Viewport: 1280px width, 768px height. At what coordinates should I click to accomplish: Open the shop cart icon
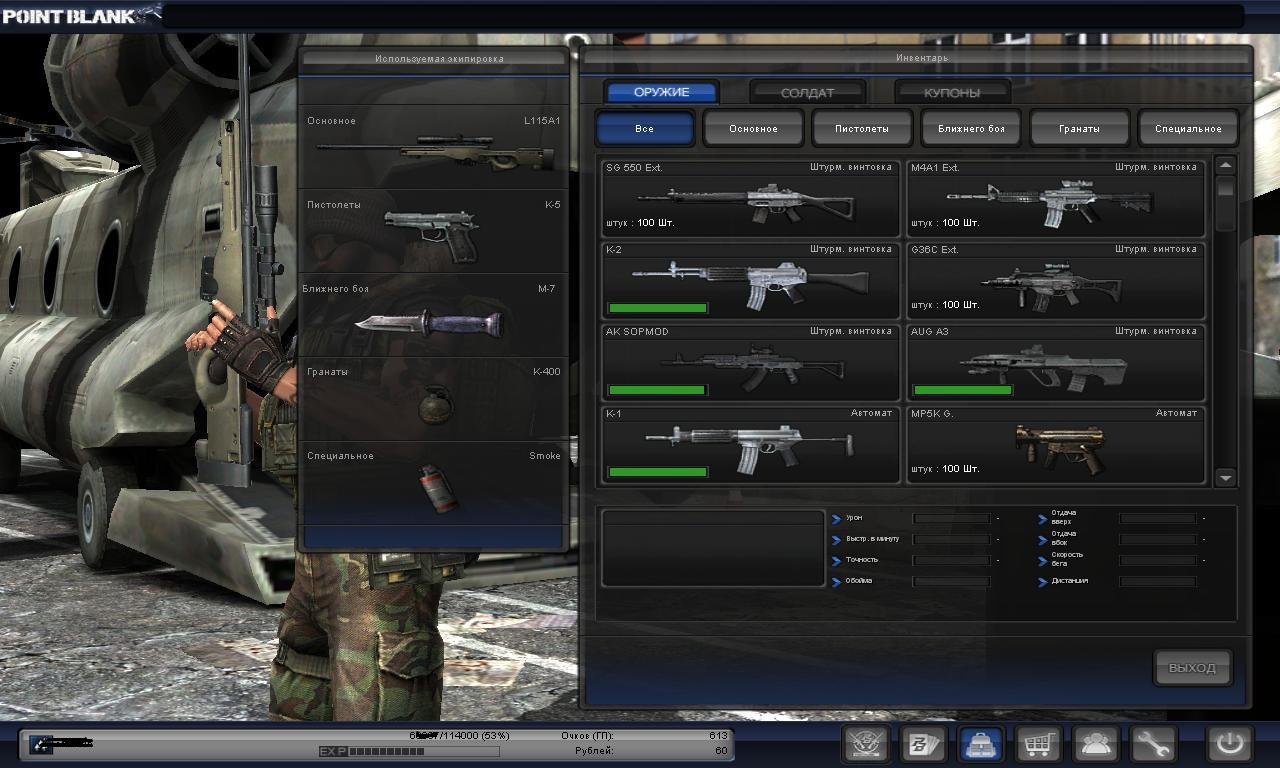pyautogui.click(x=1038, y=745)
